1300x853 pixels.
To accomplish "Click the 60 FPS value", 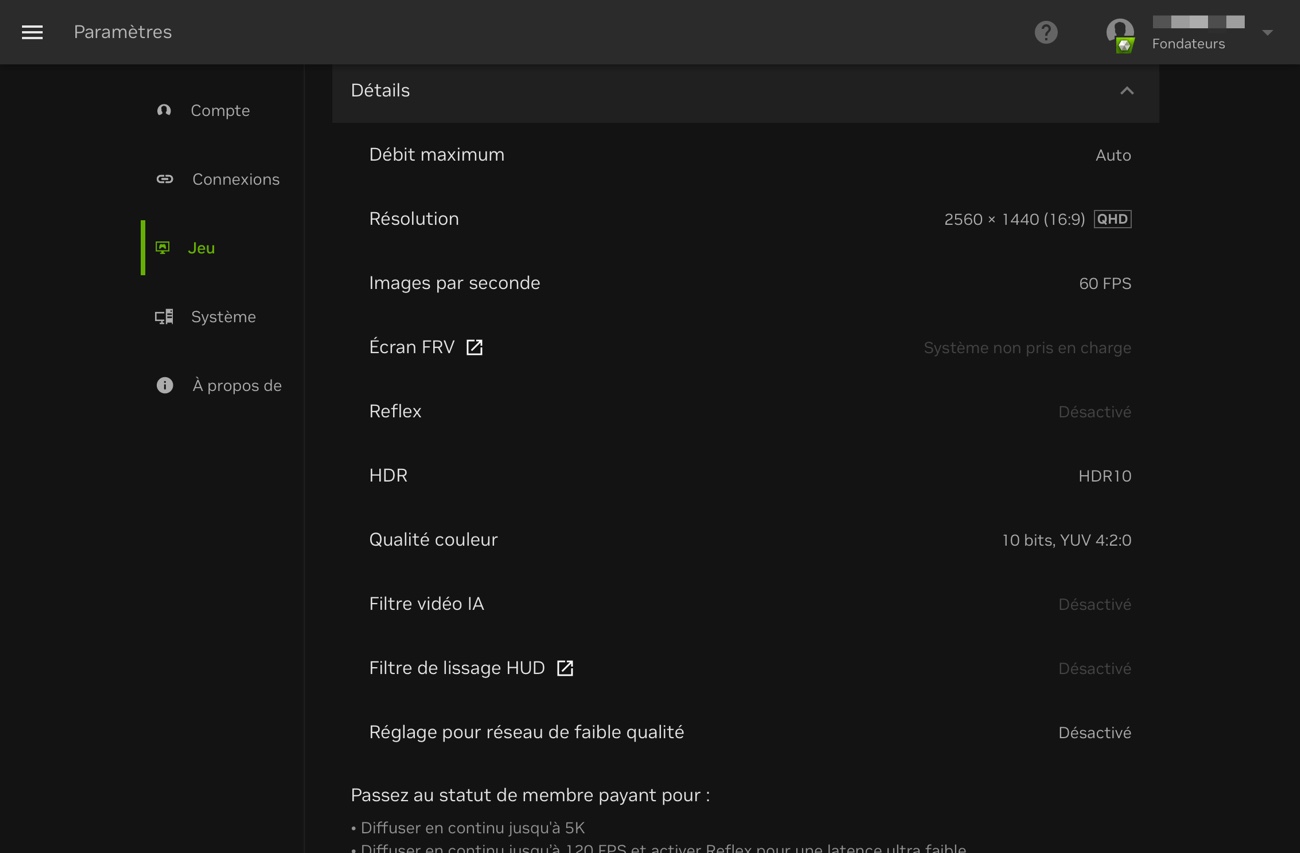I will tap(1104, 284).
